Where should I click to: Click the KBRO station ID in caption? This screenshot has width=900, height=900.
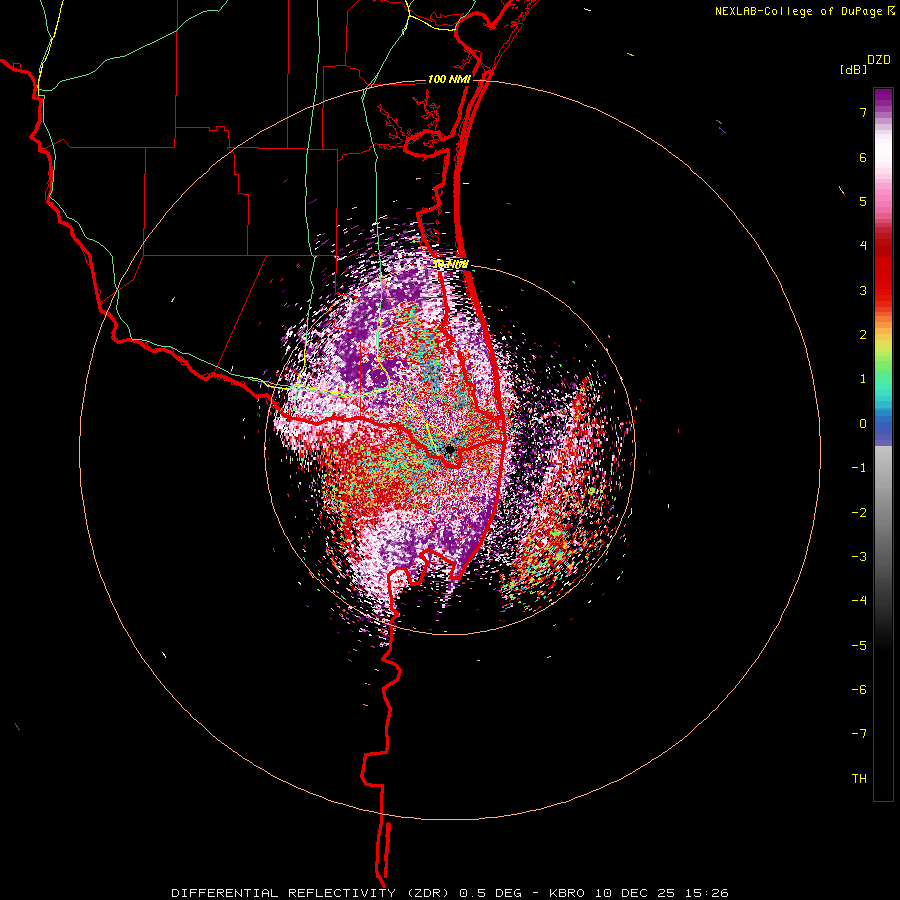(567, 893)
